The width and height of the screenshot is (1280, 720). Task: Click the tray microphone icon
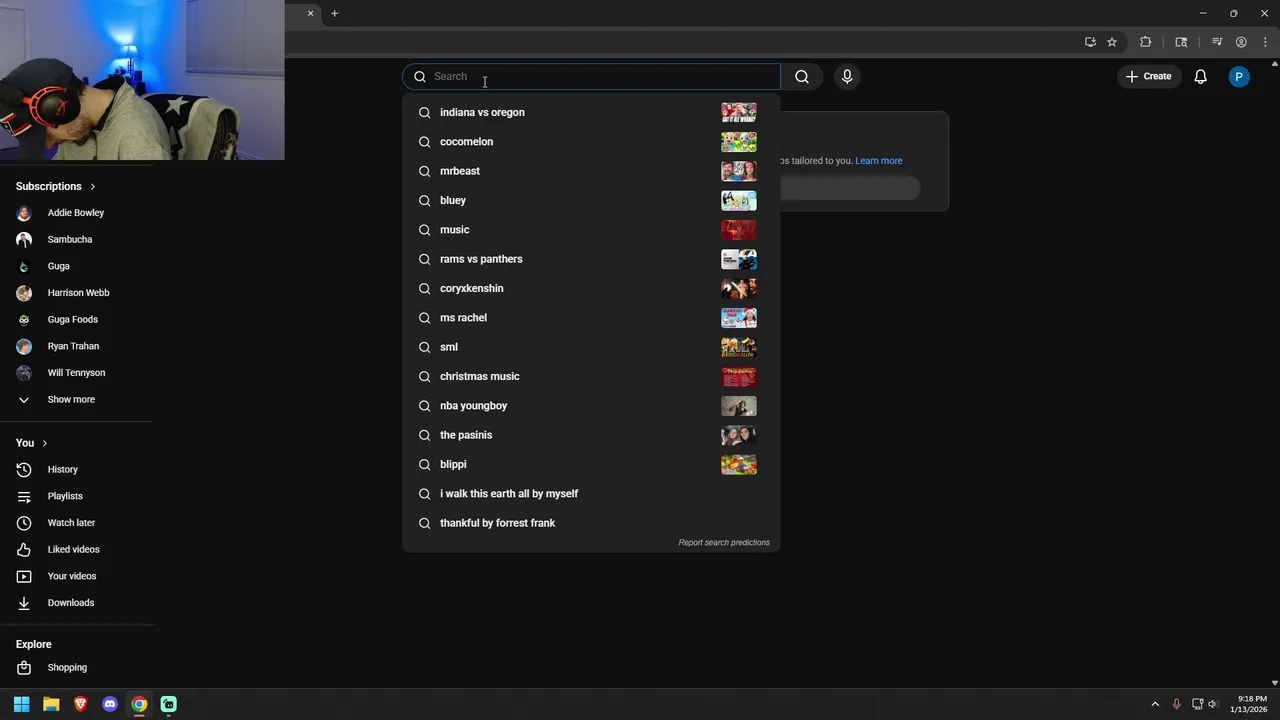(x=1176, y=704)
